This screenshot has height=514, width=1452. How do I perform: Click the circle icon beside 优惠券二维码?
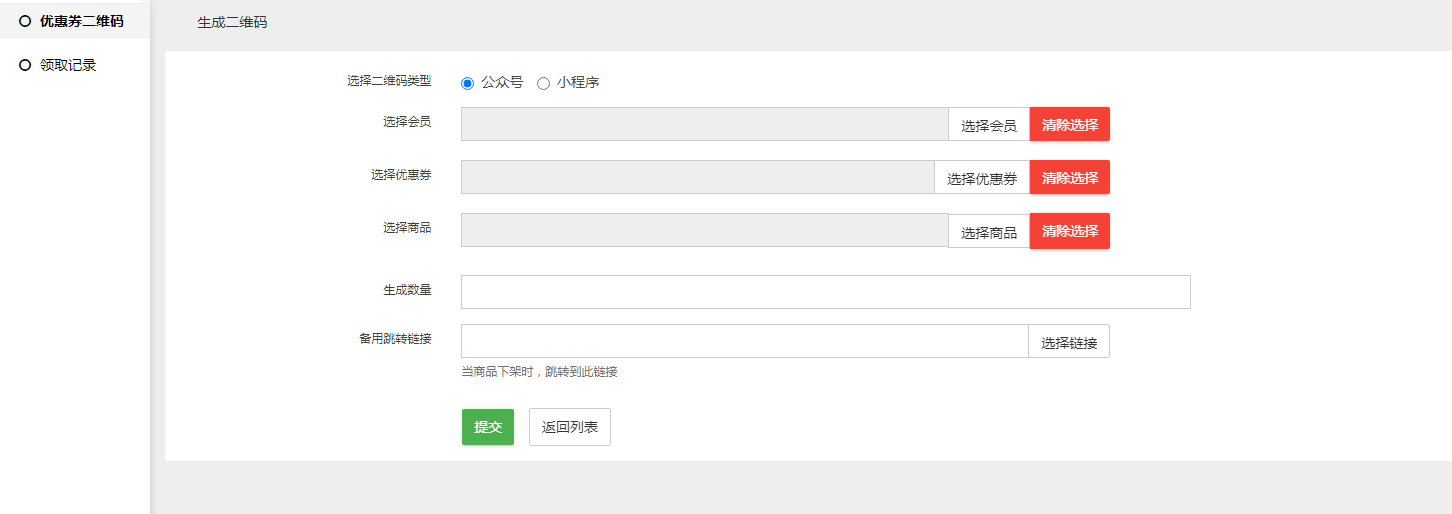(25, 21)
